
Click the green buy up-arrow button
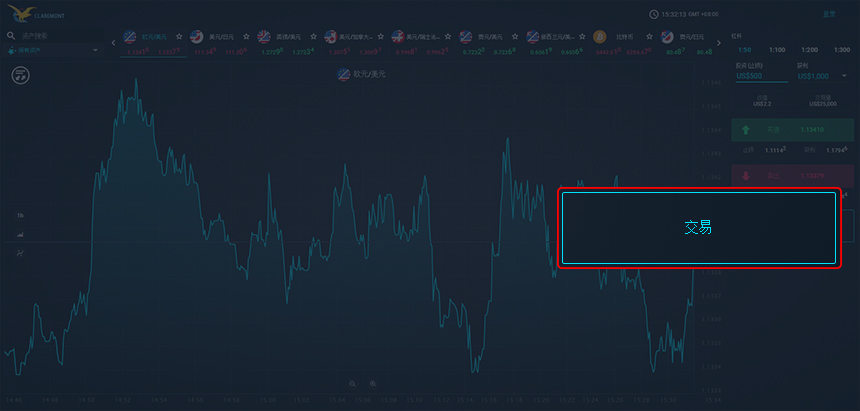(x=748, y=129)
